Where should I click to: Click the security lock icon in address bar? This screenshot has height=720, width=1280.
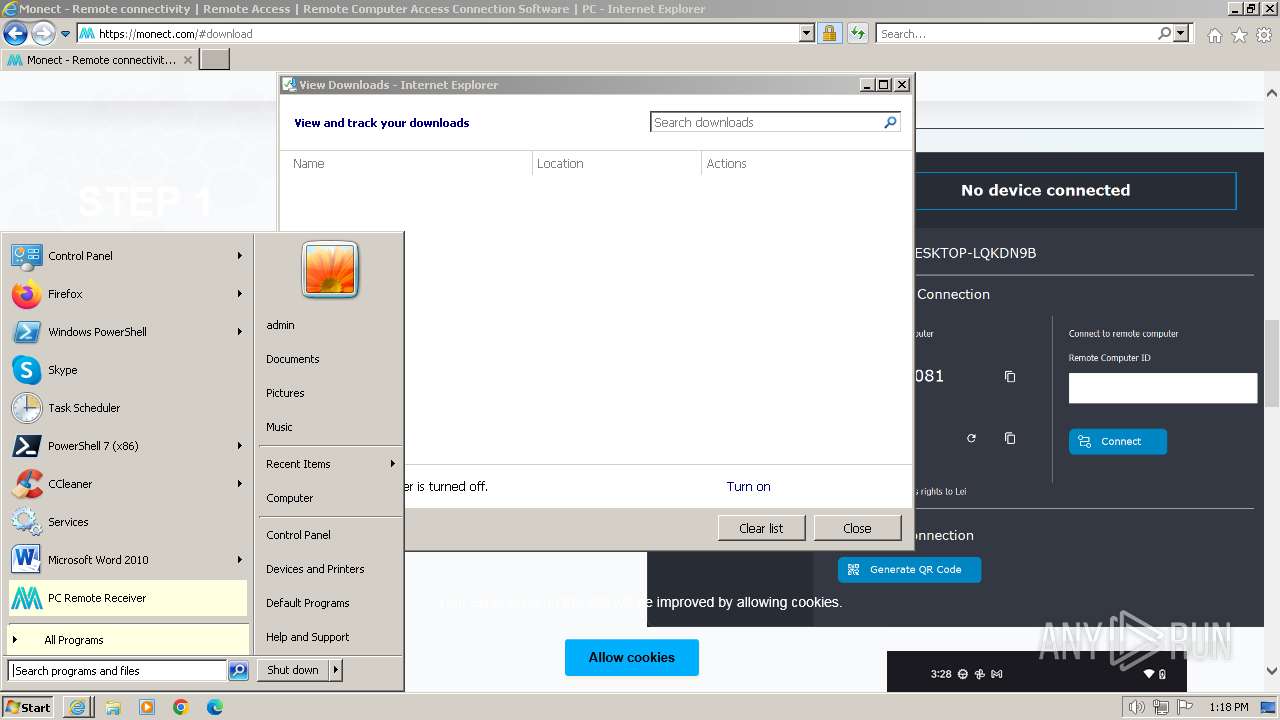829,33
